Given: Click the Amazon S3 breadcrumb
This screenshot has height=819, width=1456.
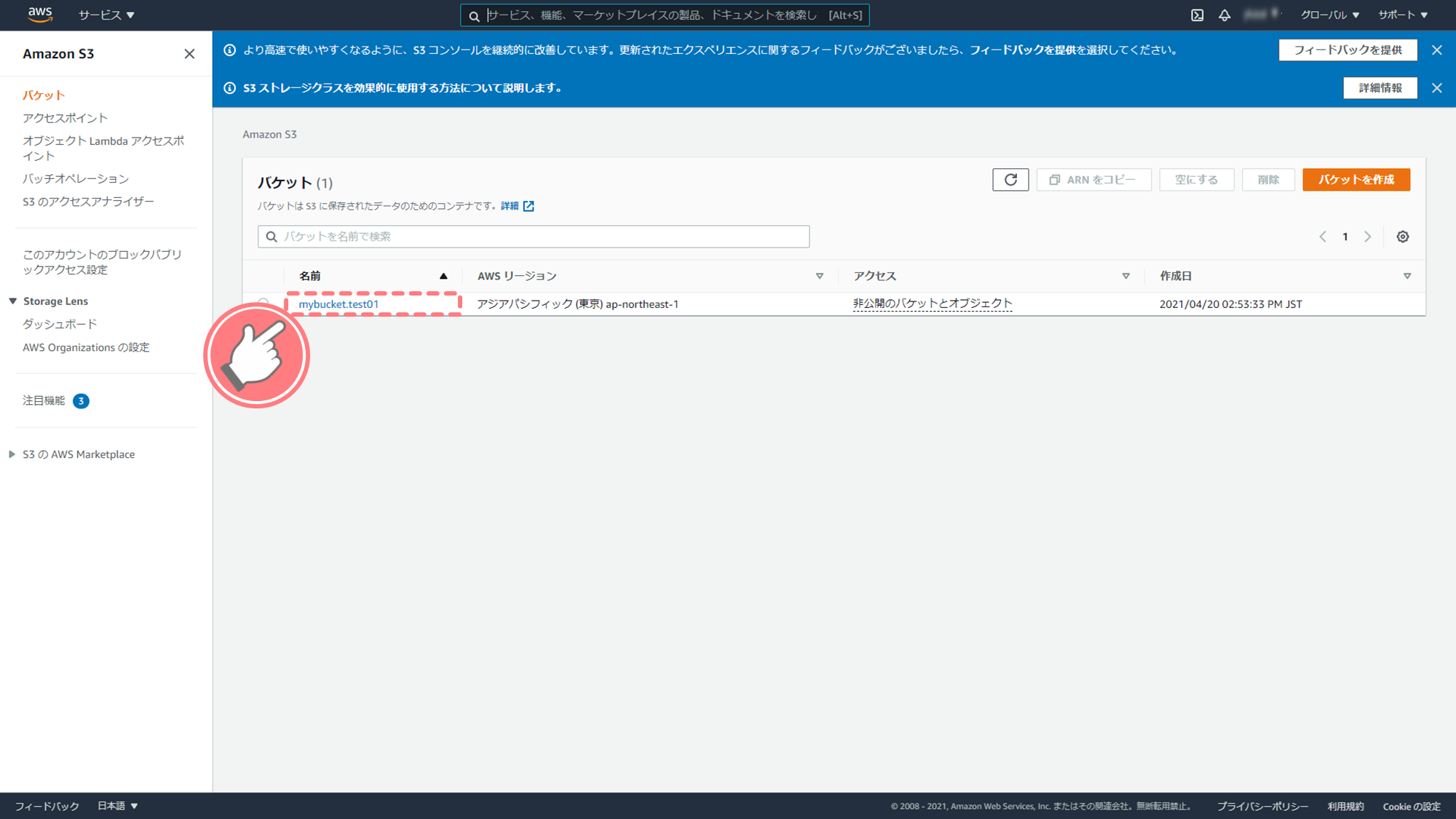Looking at the screenshot, I should [269, 135].
